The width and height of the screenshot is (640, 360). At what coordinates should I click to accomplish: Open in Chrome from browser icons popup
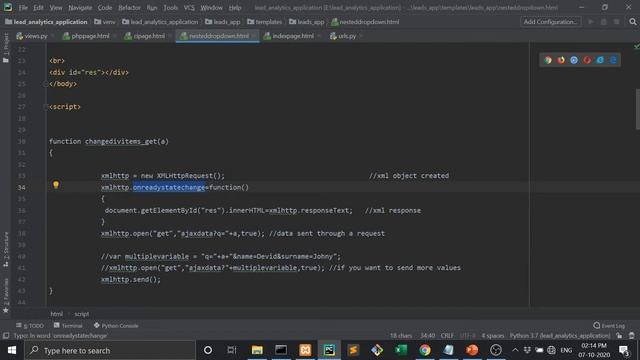tap(548, 60)
